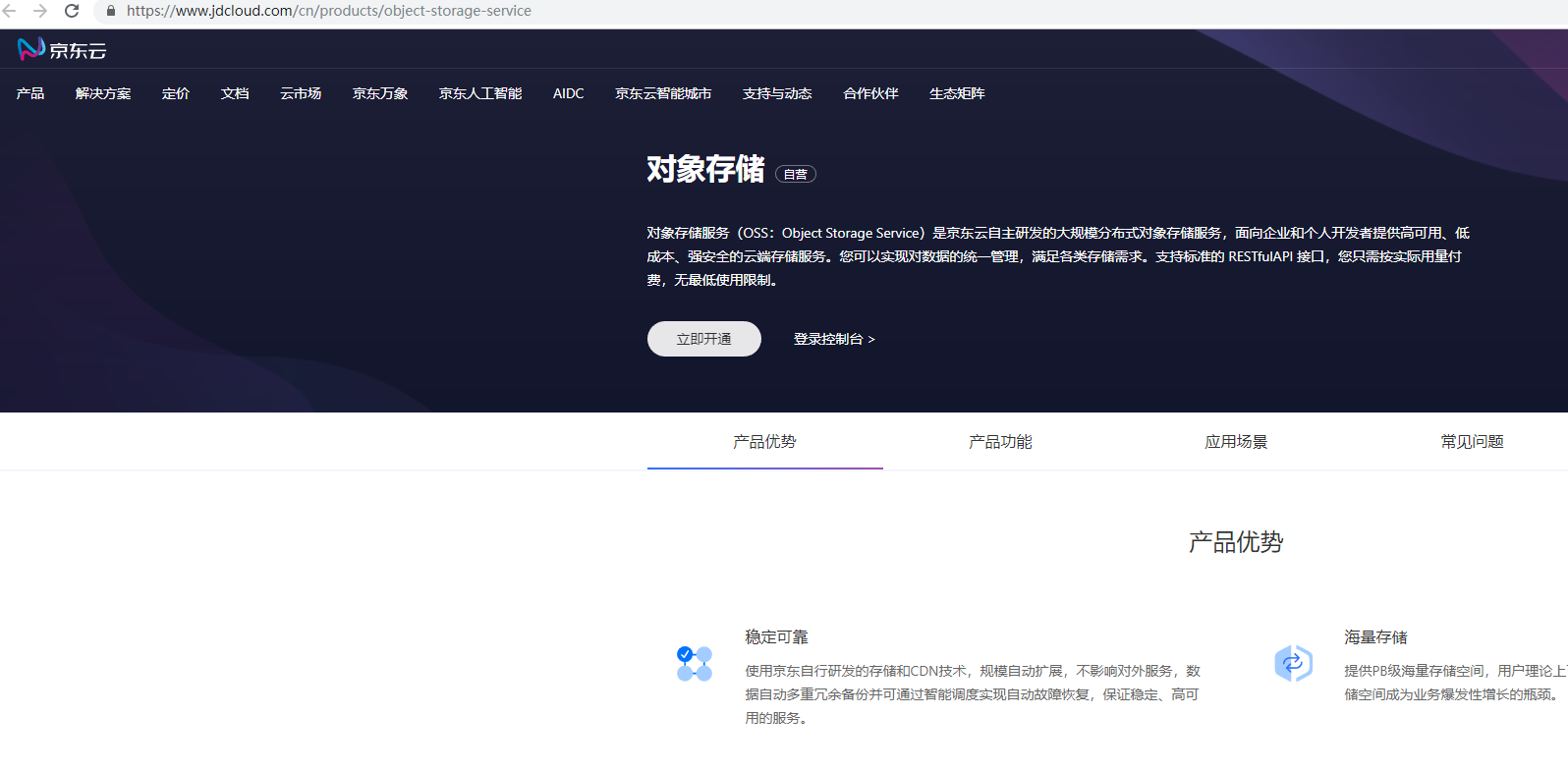The width and height of the screenshot is (1568, 771).
Task: Open 合作伙伴 navigation item
Action: coord(870,93)
